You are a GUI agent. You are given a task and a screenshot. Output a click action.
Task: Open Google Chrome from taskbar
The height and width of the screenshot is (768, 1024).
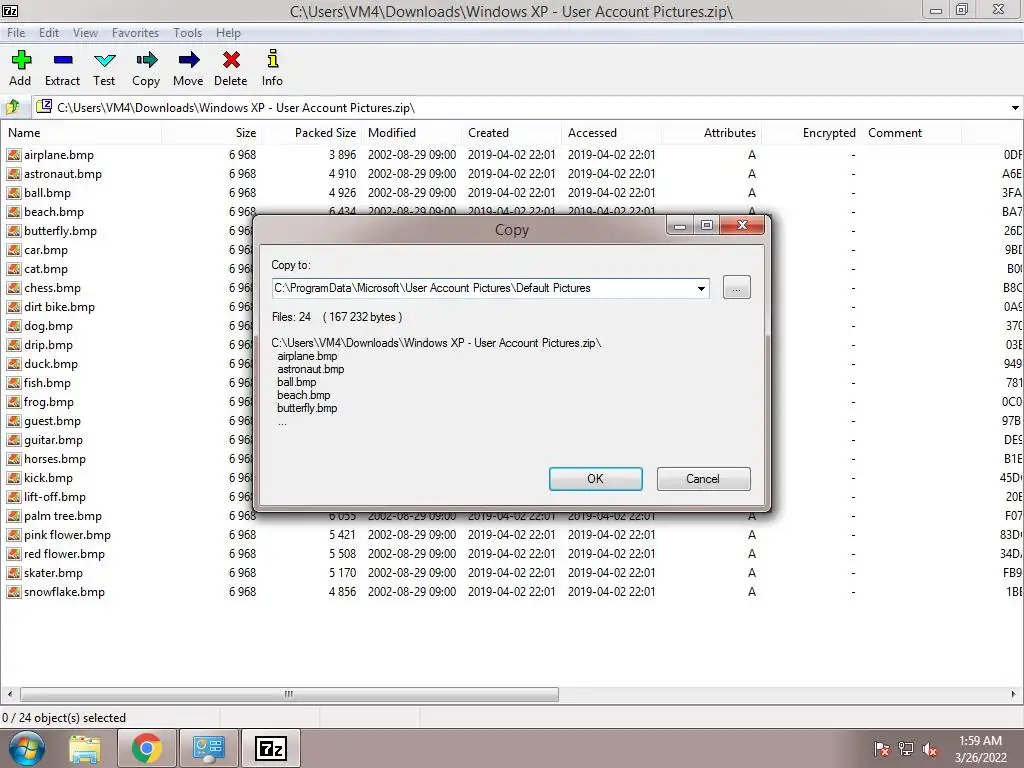pos(146,748)
